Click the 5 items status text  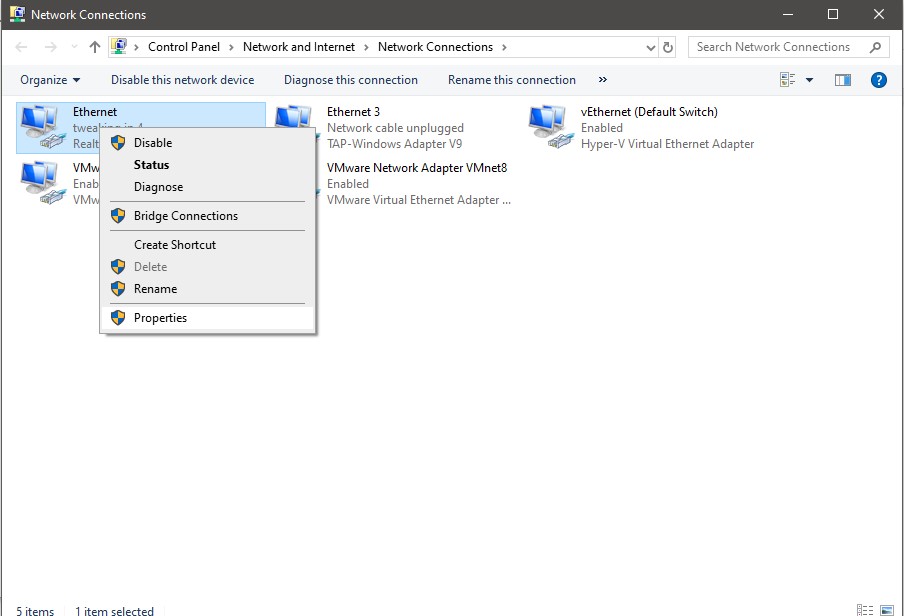35,611
